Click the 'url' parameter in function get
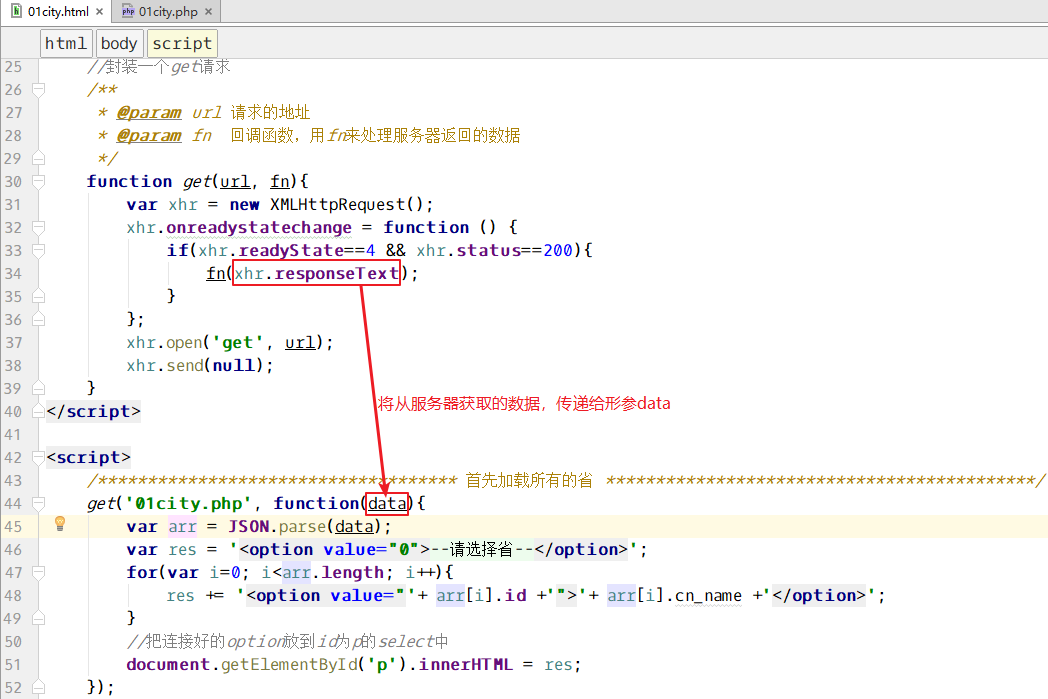 [x=235, y=182]
